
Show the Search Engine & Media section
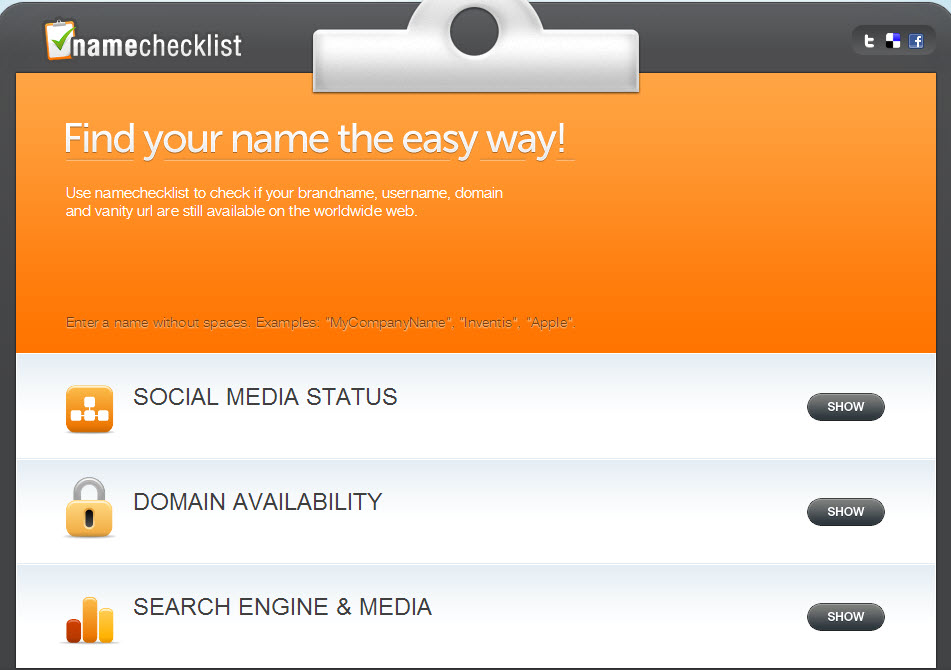point(845,617)
